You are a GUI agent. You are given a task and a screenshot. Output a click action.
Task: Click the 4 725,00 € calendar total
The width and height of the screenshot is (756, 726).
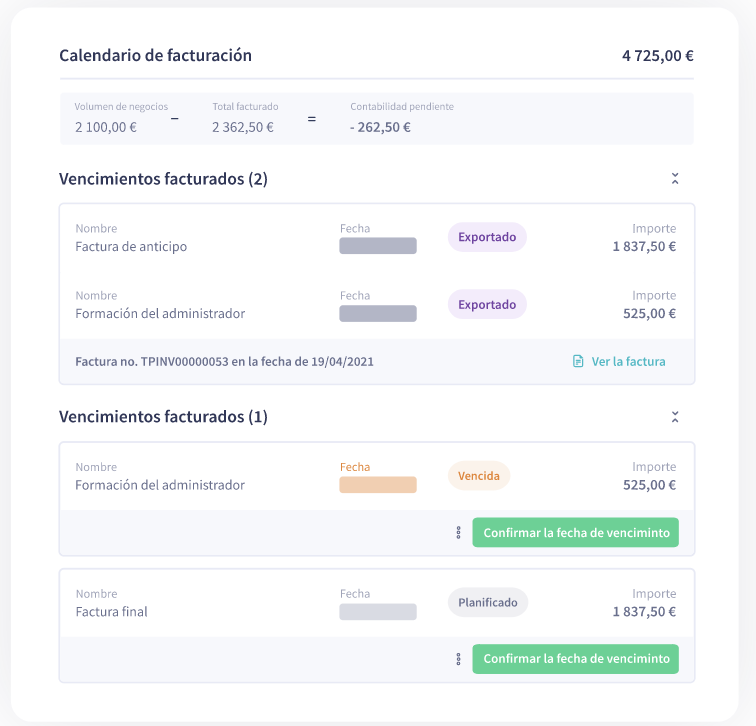657,56
